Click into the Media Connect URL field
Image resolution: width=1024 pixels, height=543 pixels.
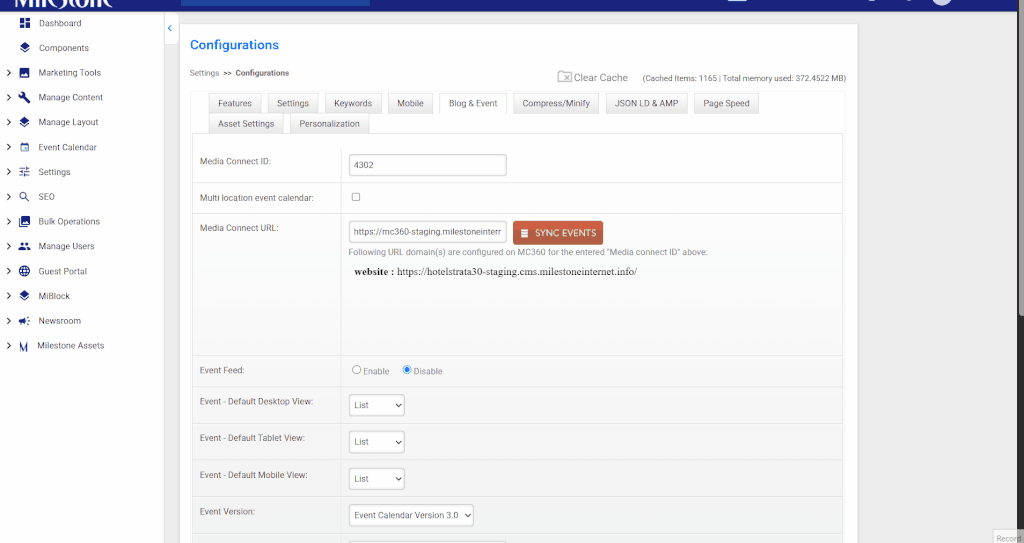tap(428, 232)
